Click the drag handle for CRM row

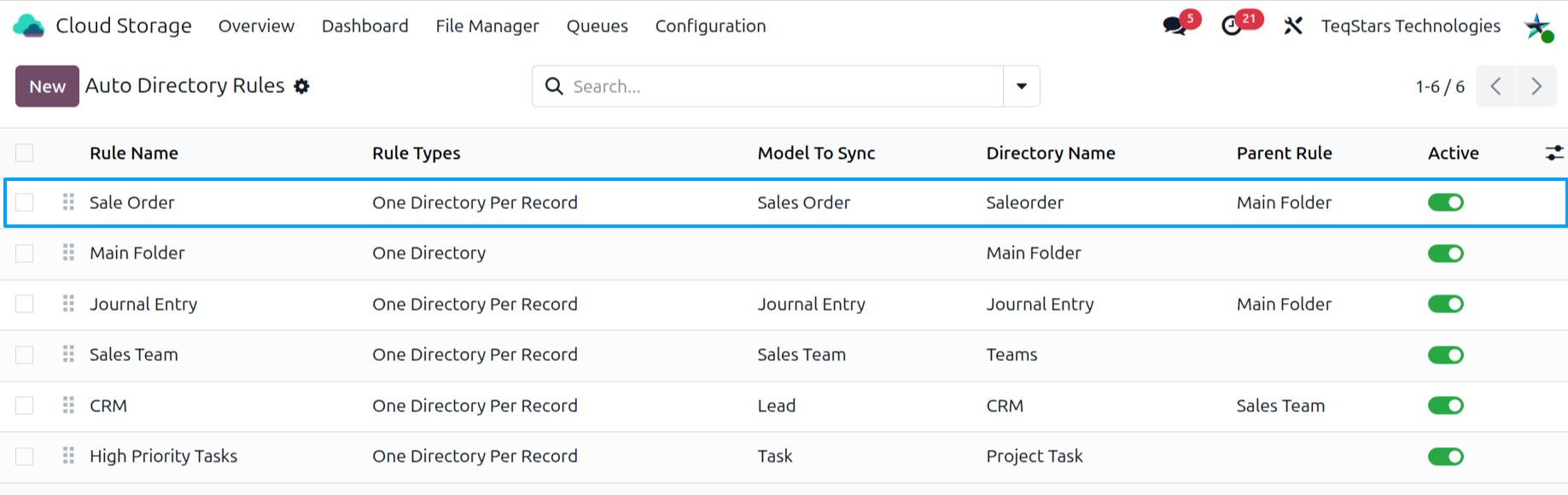tap(68, 405)
